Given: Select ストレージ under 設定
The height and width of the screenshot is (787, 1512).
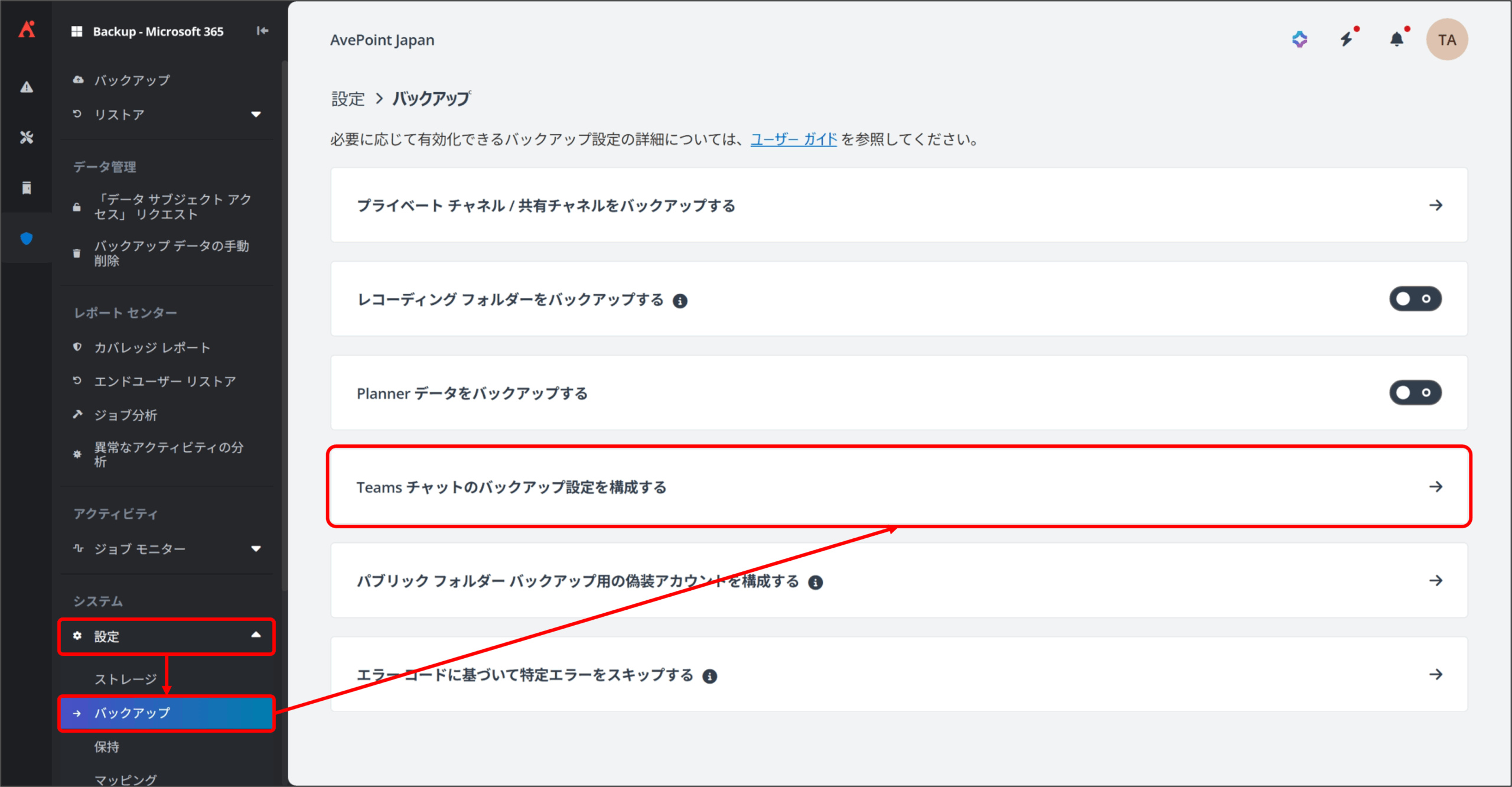Looking at the screenshot, I should 126,679.
